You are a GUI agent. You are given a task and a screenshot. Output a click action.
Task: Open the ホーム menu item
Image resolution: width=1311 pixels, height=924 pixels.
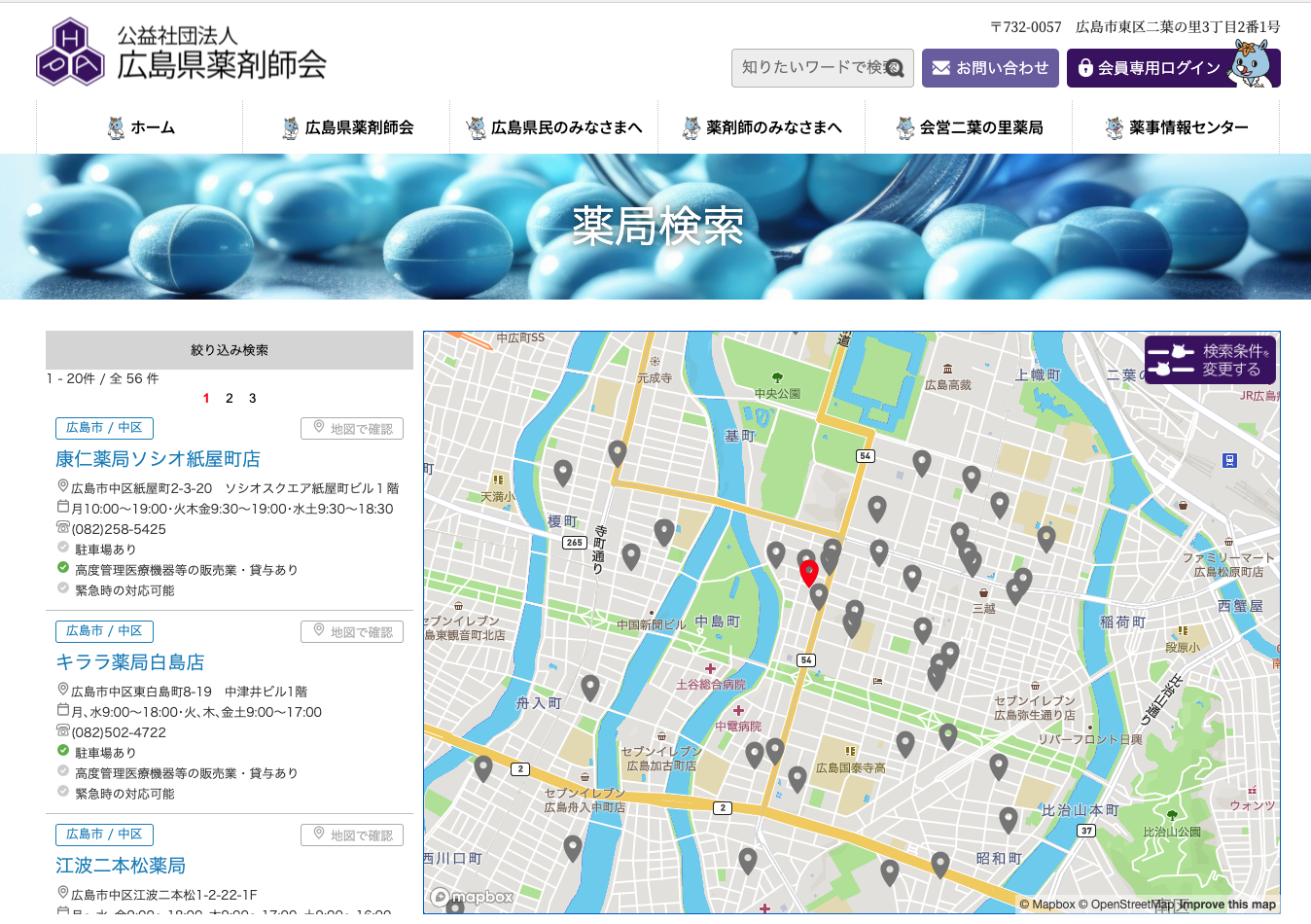pos(140,127)
